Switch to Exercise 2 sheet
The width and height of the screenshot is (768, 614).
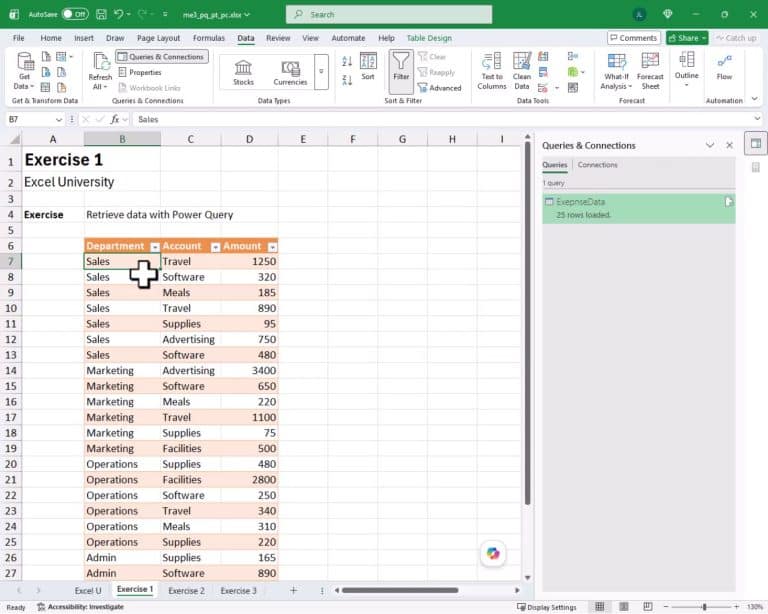(186, 590)
